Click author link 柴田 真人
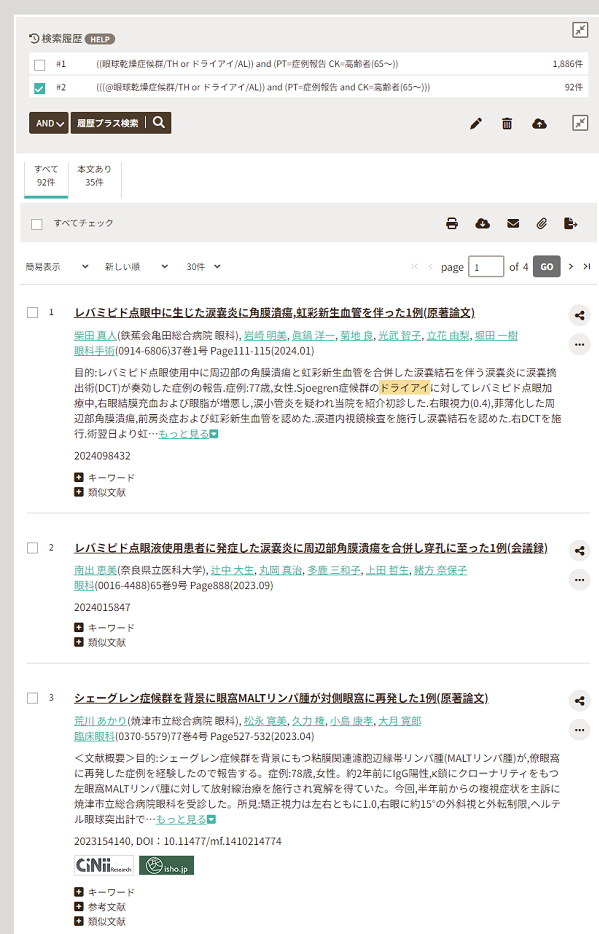 [95, 336]
